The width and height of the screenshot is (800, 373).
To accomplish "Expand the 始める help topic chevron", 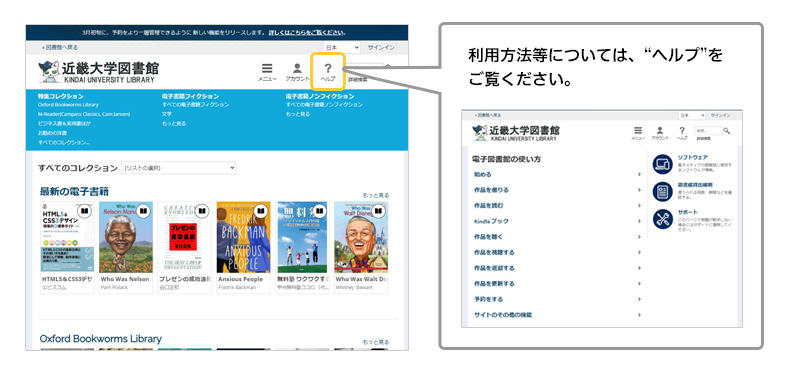I will (x=639, y=175).
